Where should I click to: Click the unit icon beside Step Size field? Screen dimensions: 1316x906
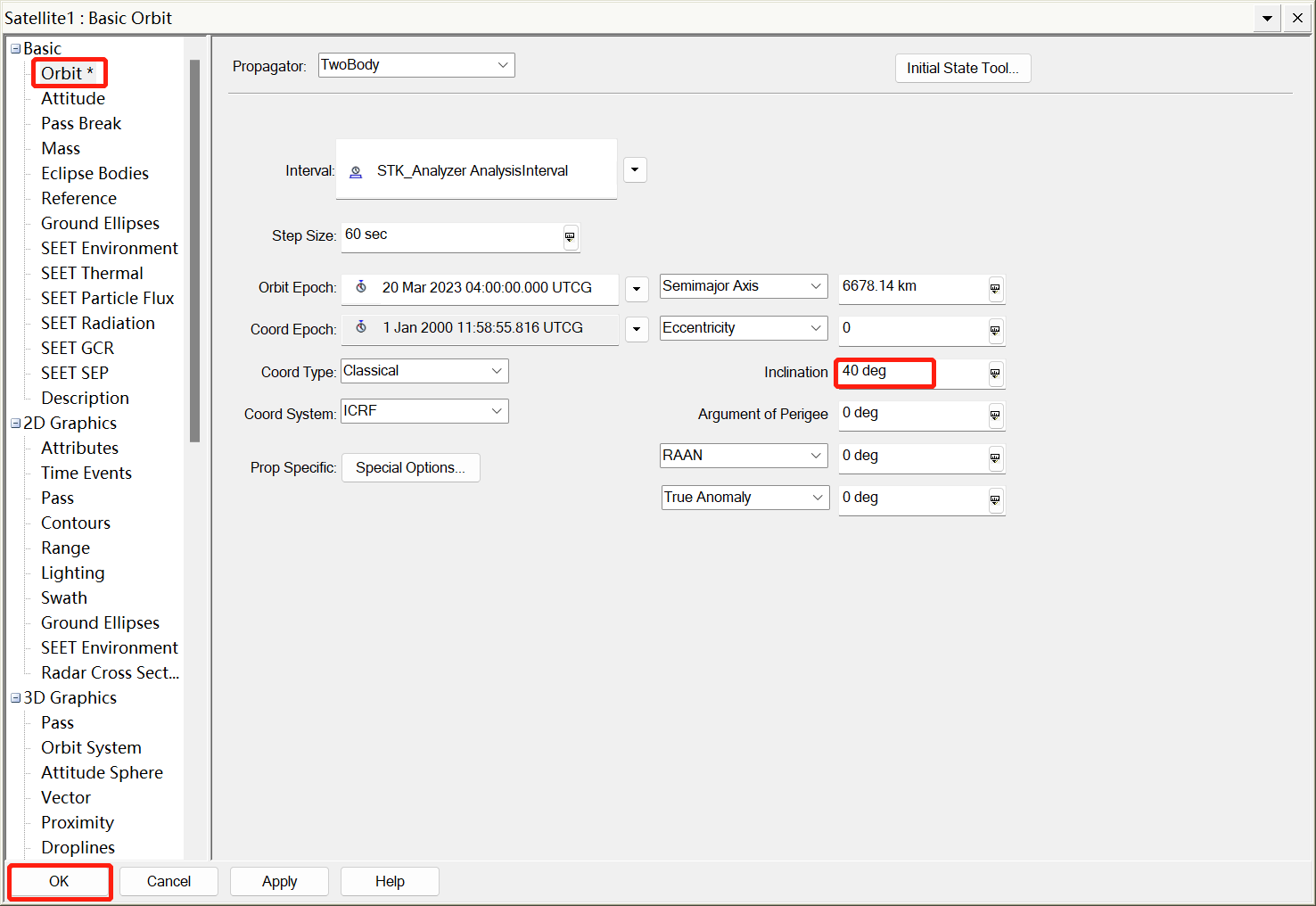[570, 237]
